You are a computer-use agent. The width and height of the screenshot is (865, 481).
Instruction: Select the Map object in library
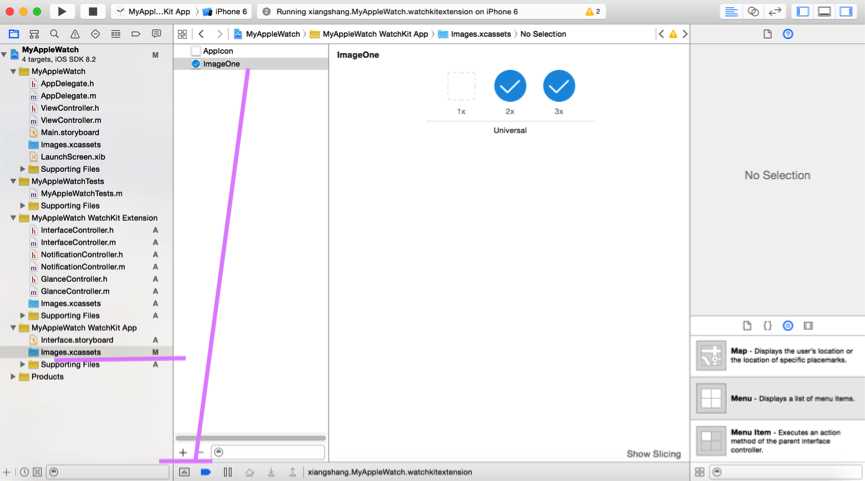tap(777, 356)
